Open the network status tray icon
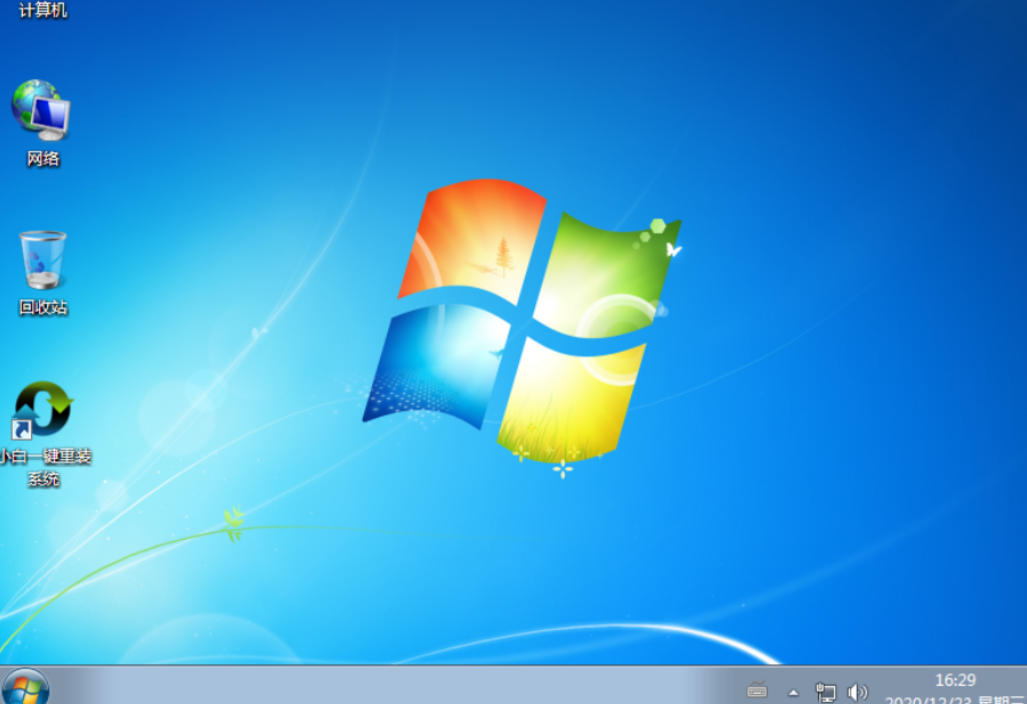1027x704 pixels. tap(825, 692)
